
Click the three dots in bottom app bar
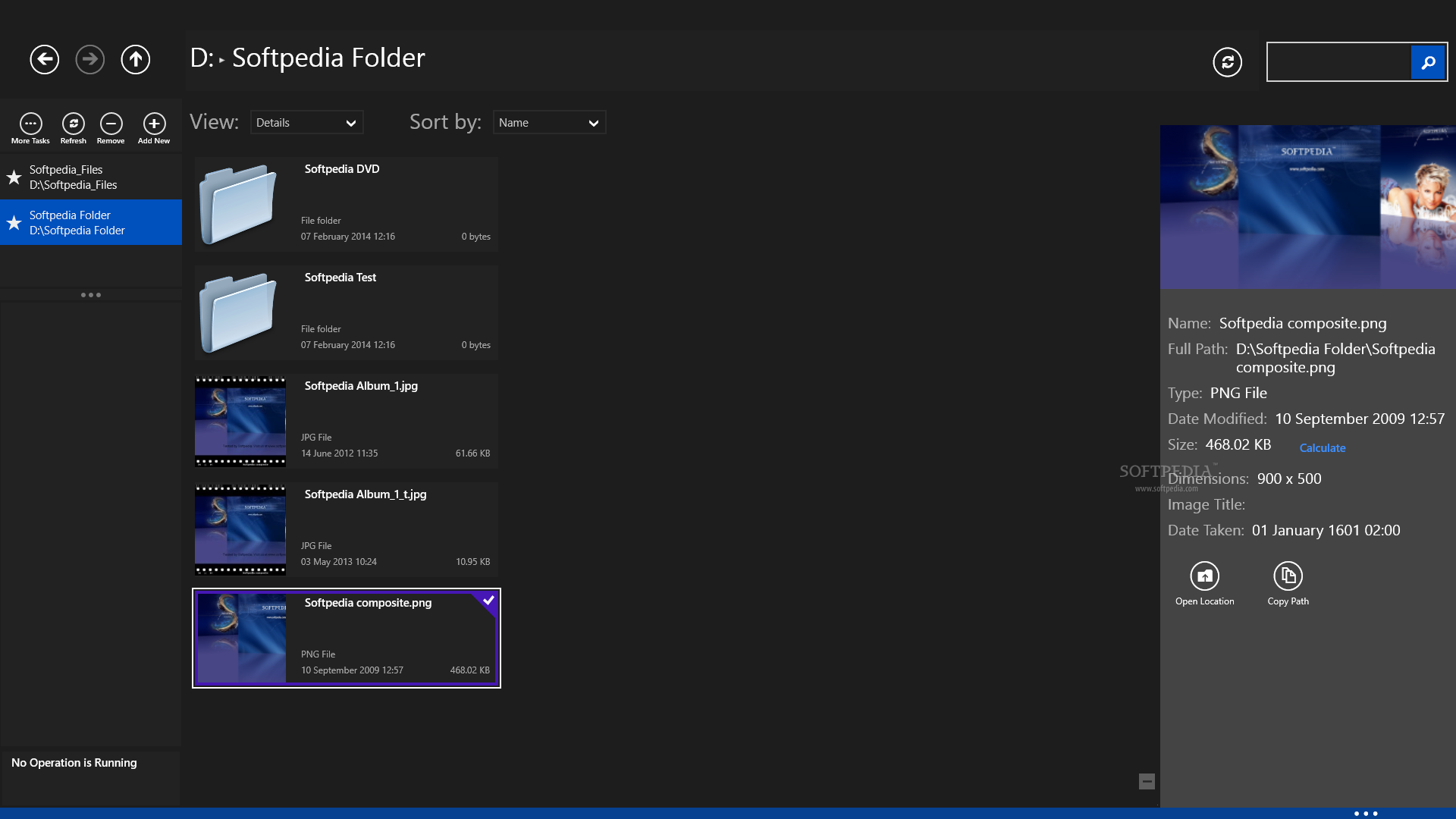click(x=1366, y=814)
